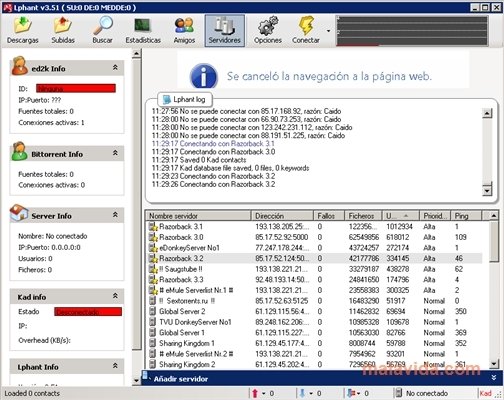Click the log line Conectando con Razorback 3.1
This screenshot has height=400, width=504.
point(213,144)
